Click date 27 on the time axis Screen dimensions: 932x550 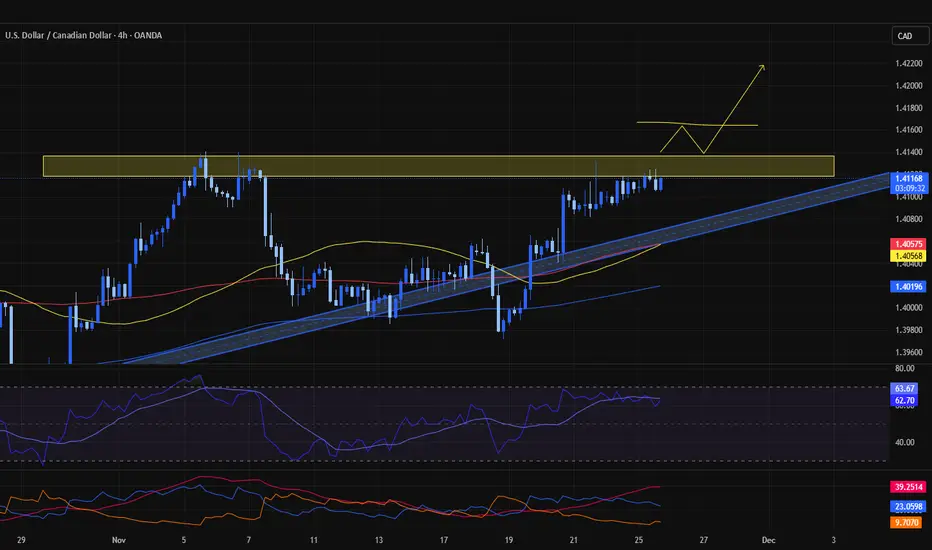(704, 540)
